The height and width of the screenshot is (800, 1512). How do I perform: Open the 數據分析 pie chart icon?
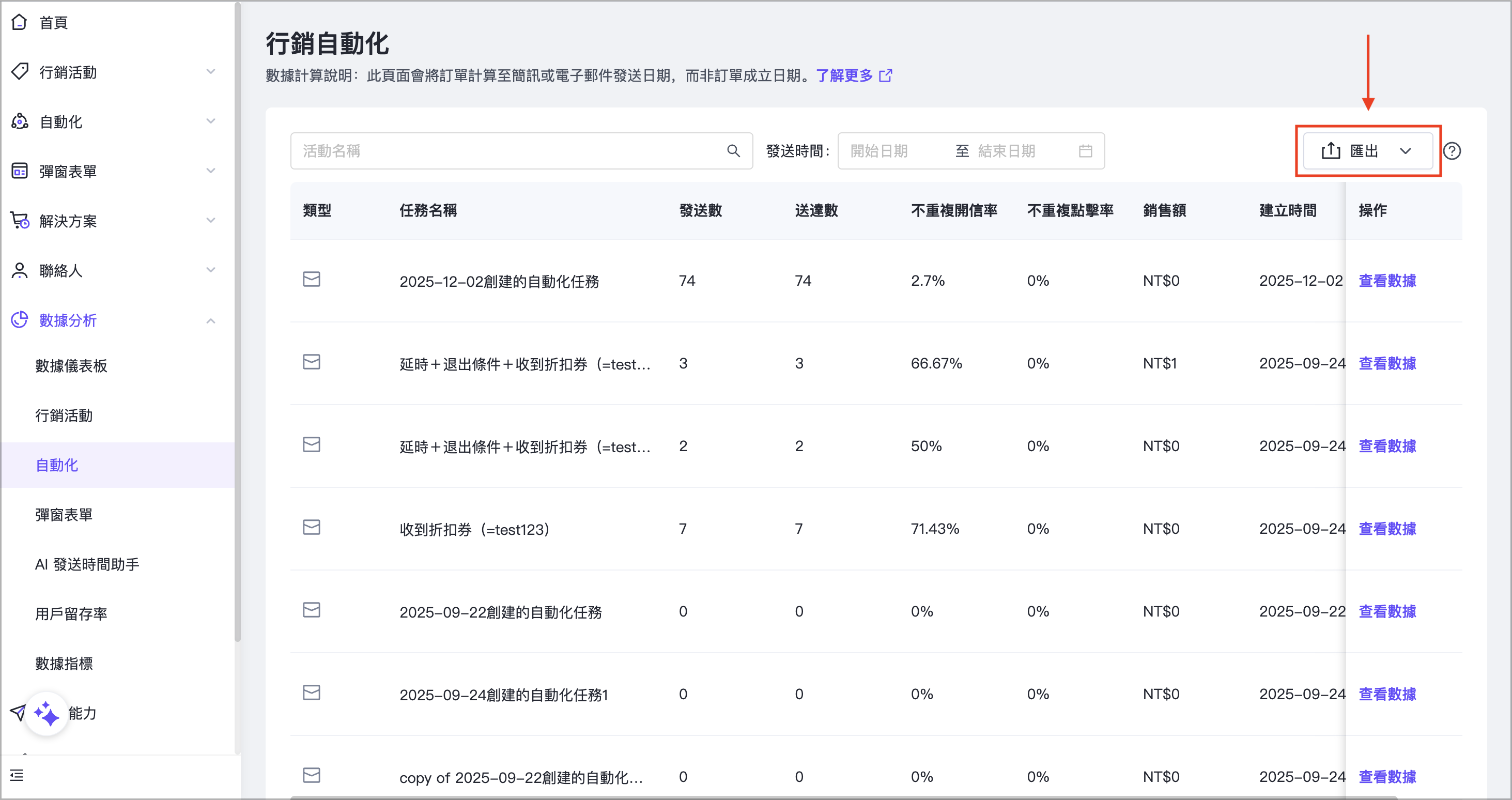pos(19,320)
